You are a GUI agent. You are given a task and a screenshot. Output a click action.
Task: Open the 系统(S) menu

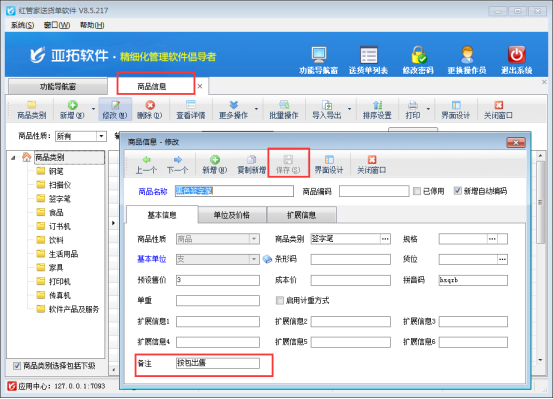22,25
